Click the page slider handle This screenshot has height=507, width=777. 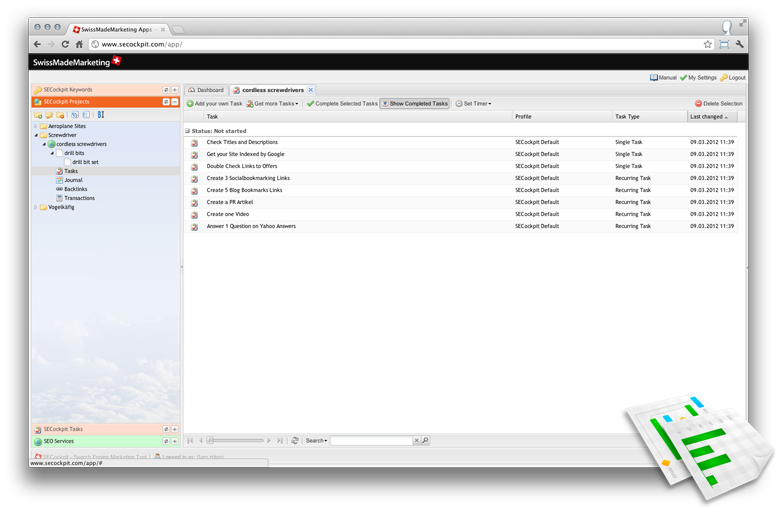click(x=210, y=440)
